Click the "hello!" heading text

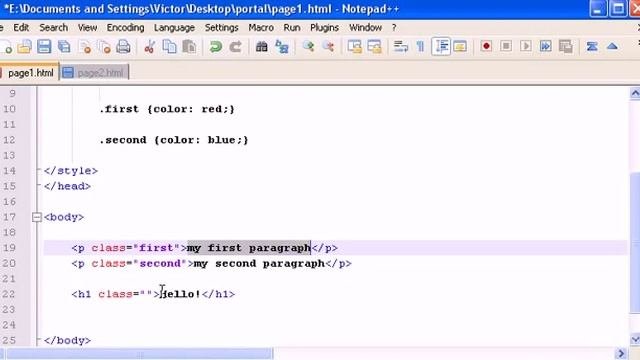[180, 294]
